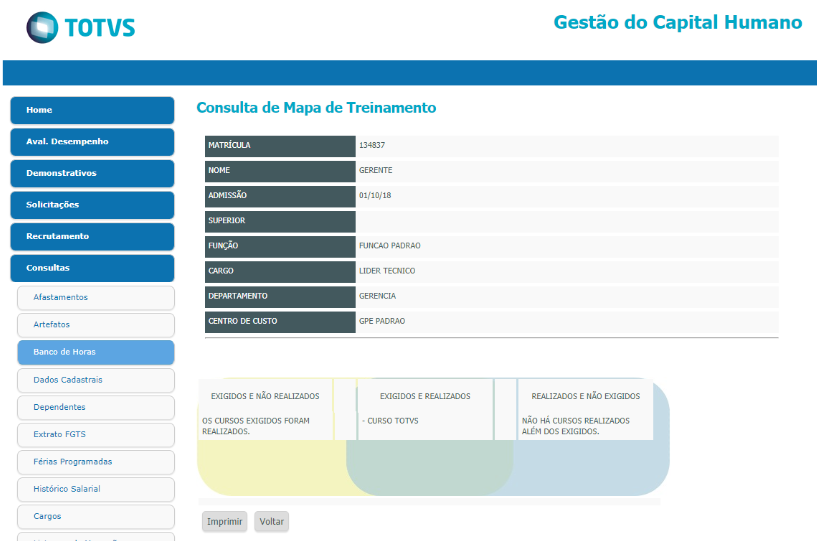Click the Voltar button

(271, 522)
